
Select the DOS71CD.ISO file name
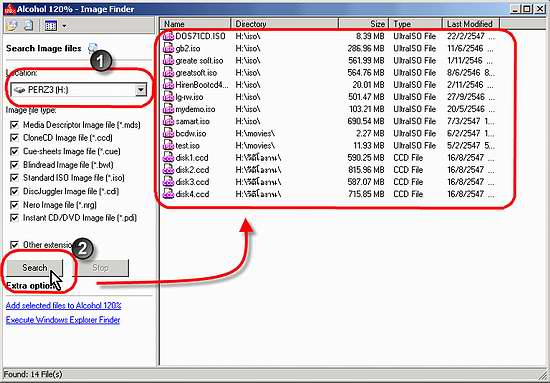(x=200, y=36)
